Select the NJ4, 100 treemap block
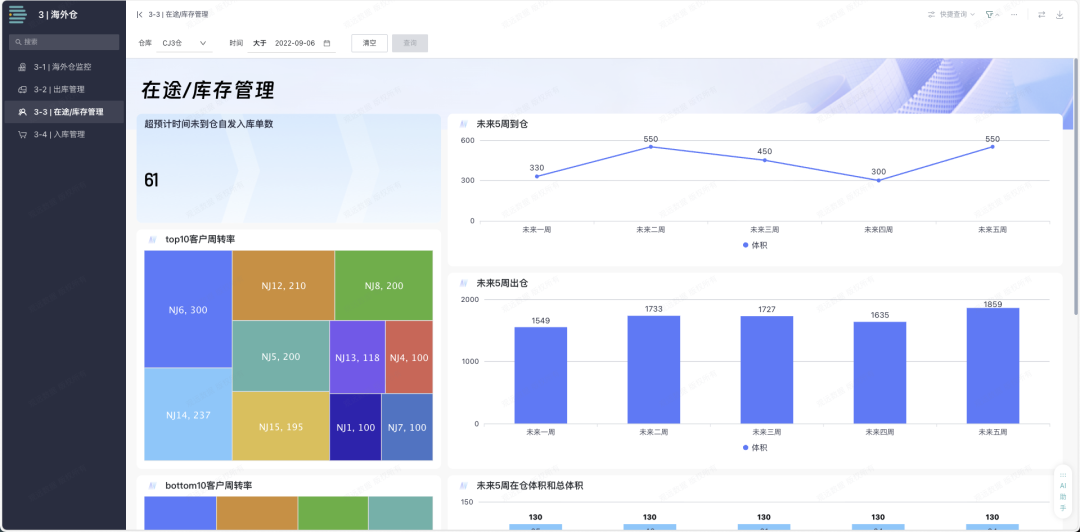 [409, 357]
